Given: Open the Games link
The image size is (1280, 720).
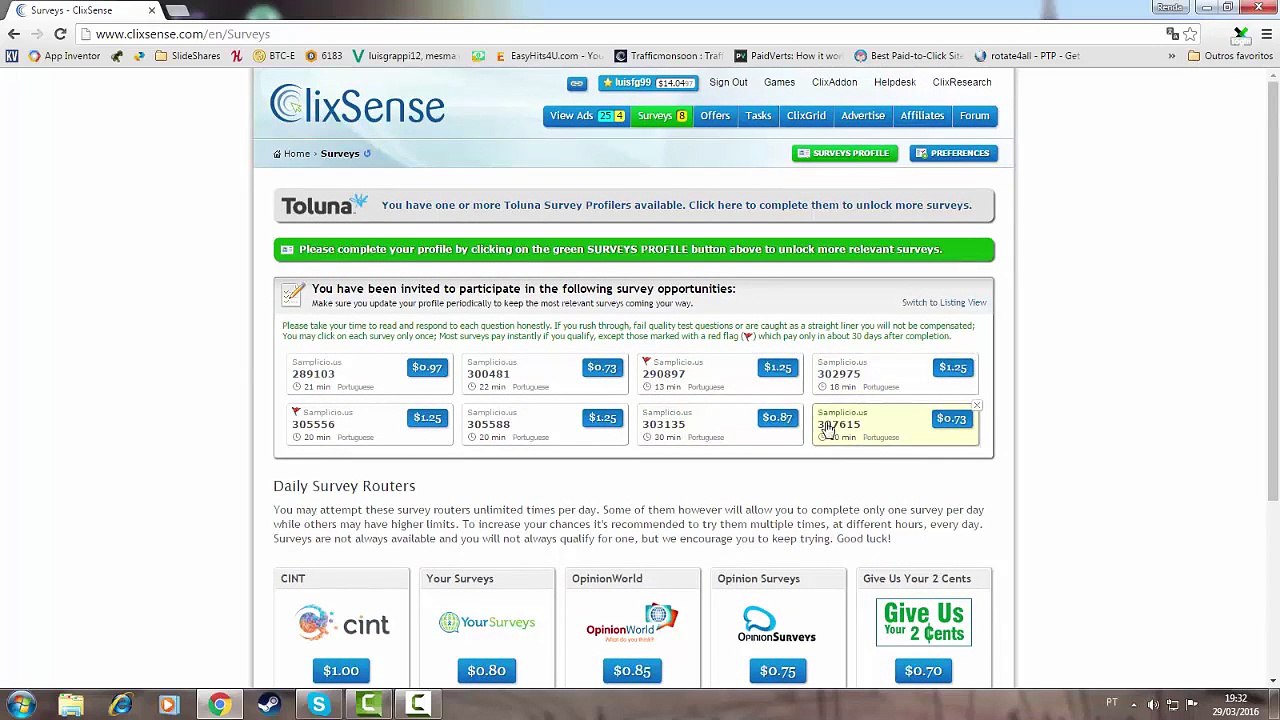Looking at the screenshot, I should (779, 83).
